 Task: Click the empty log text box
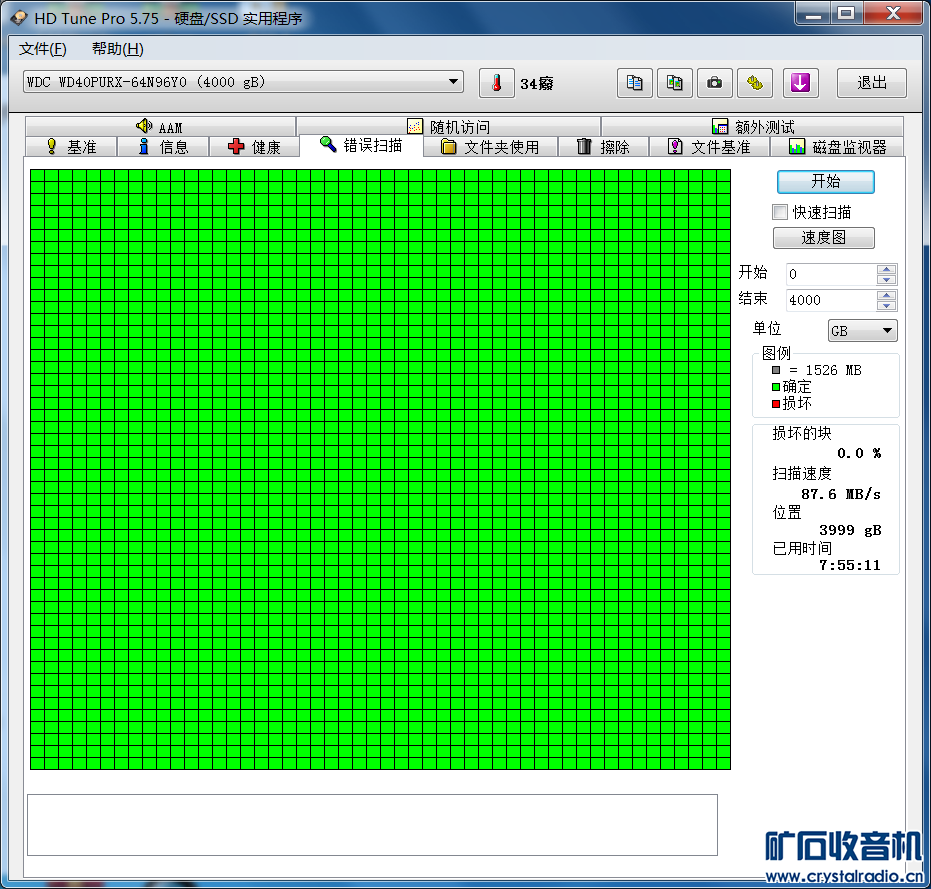pos(372,825)
